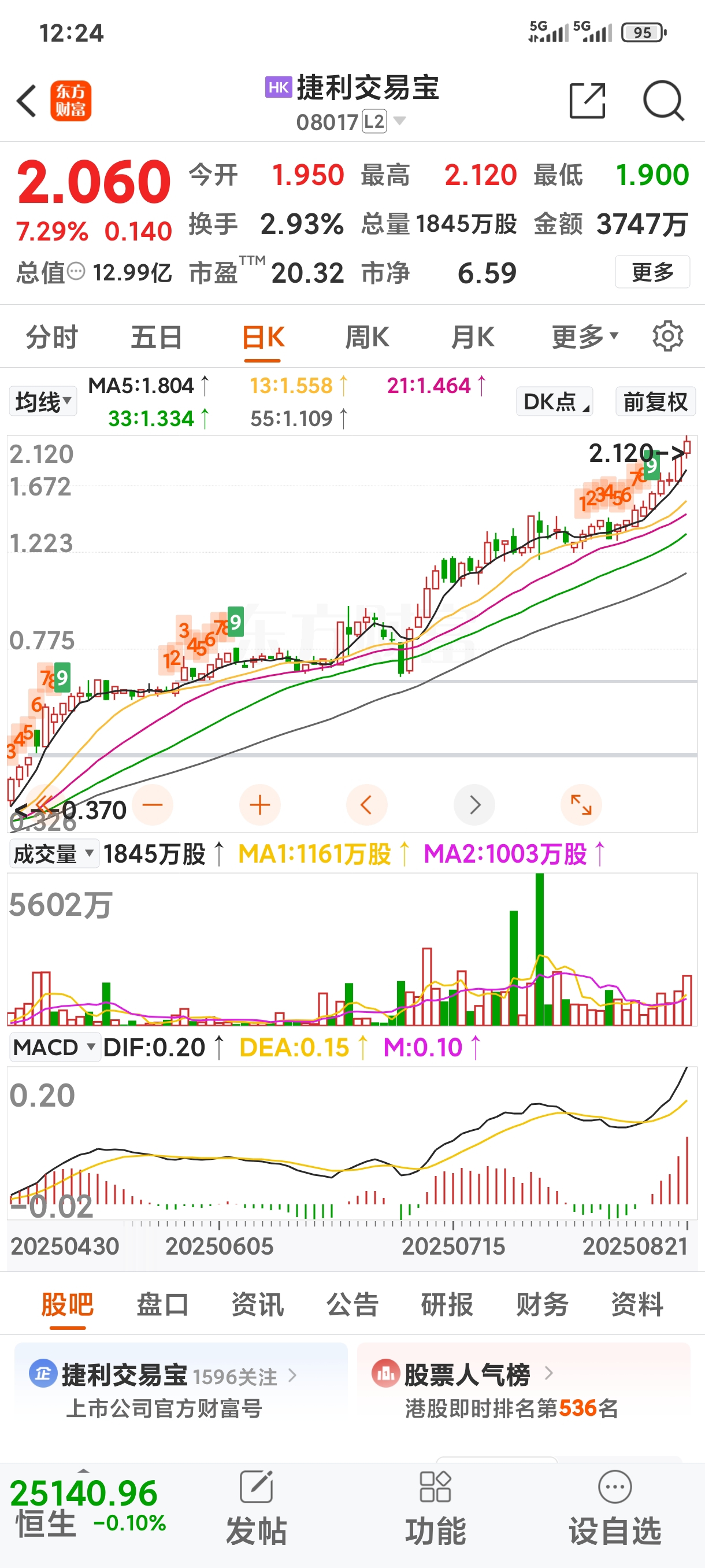
Task: Tap the 20250605 date axis label
Action: (x=220, y=1246)
